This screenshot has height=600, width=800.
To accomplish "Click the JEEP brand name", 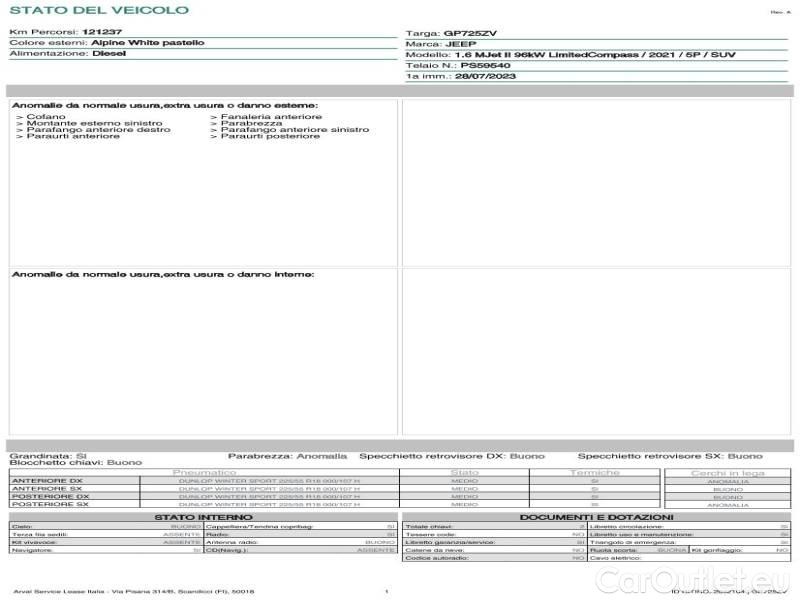I will (x=461, y=44).
